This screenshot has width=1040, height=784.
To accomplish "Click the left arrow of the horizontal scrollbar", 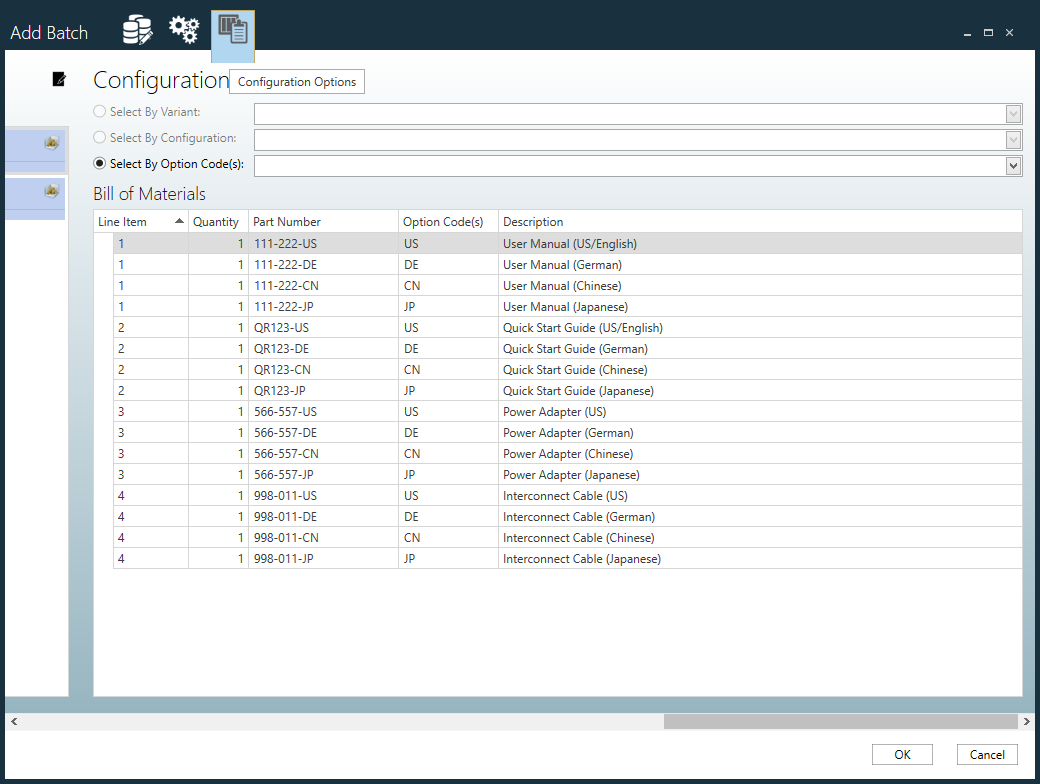I will 14,721.
